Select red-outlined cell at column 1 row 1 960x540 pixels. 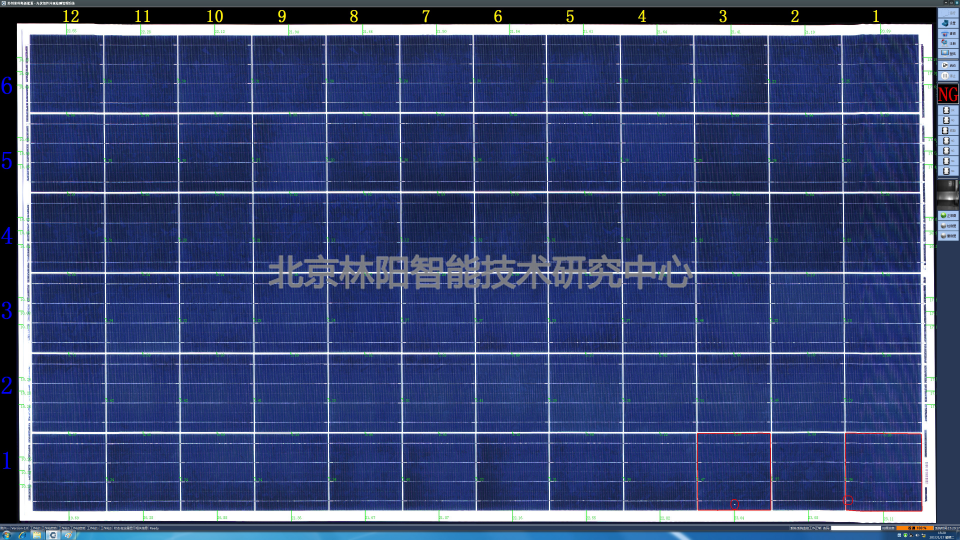[x=883, y=471]
